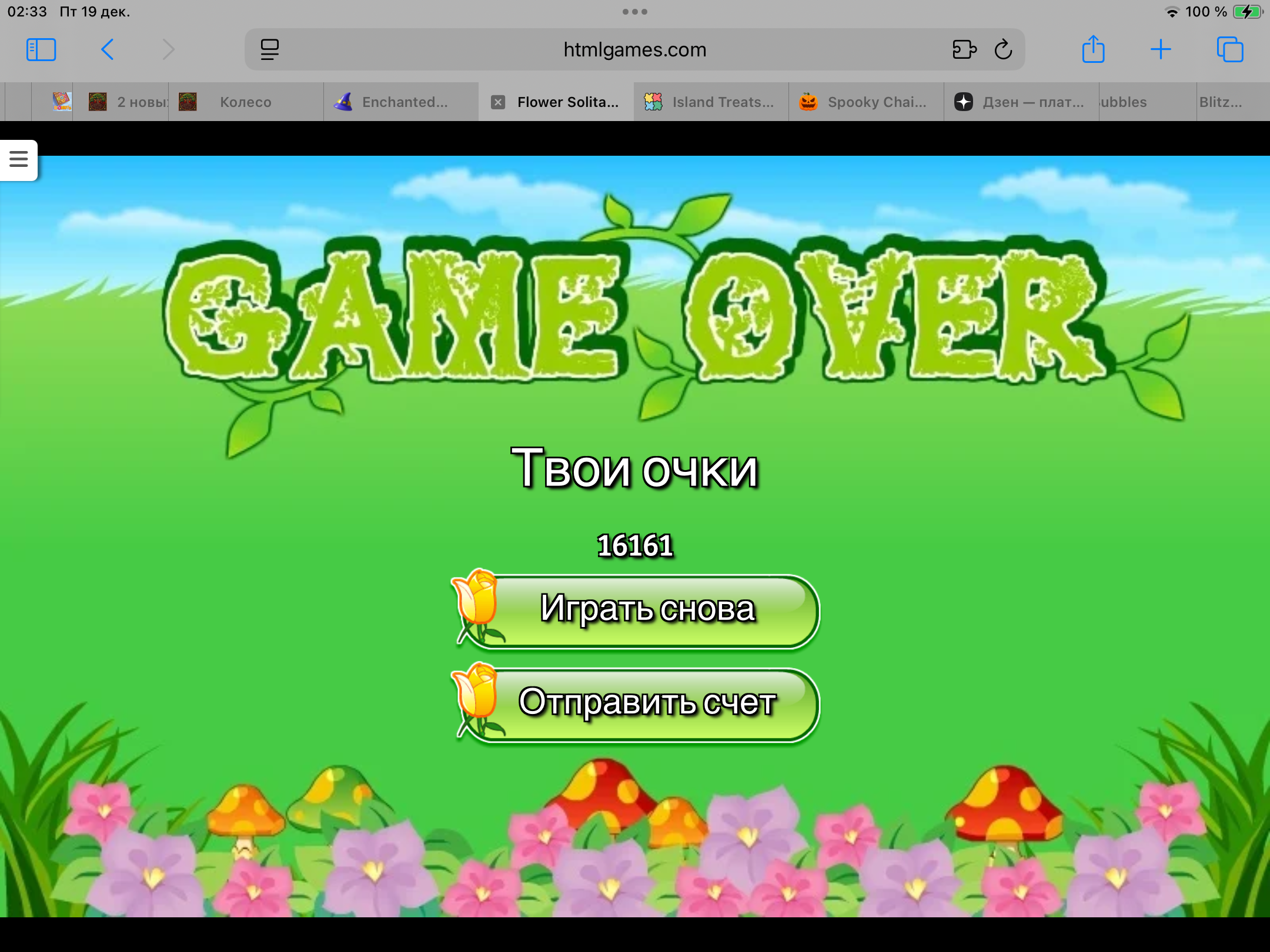The height and width of the screenshot is (952, 1270).
Task: Switch to the Enchanted tab
Action: 405,102
